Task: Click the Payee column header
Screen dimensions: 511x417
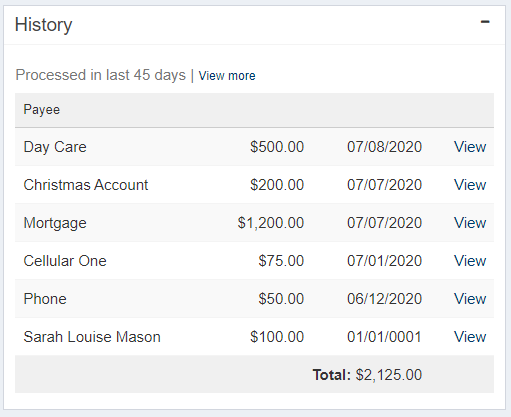Action: [42, 110]
